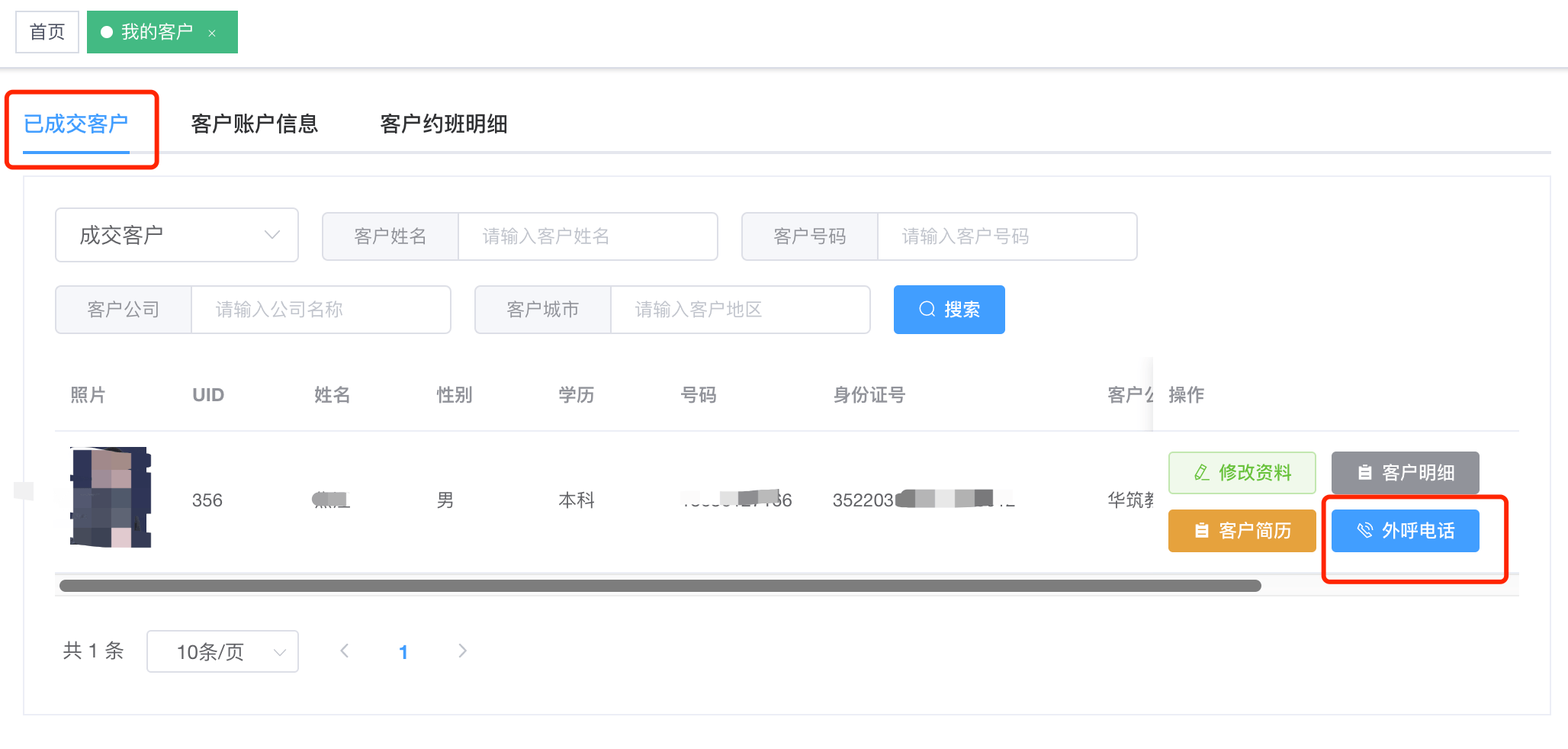The image size is (1568, 749).
Task: Go to previous page arrow
Action: click(x=345, y=651)
